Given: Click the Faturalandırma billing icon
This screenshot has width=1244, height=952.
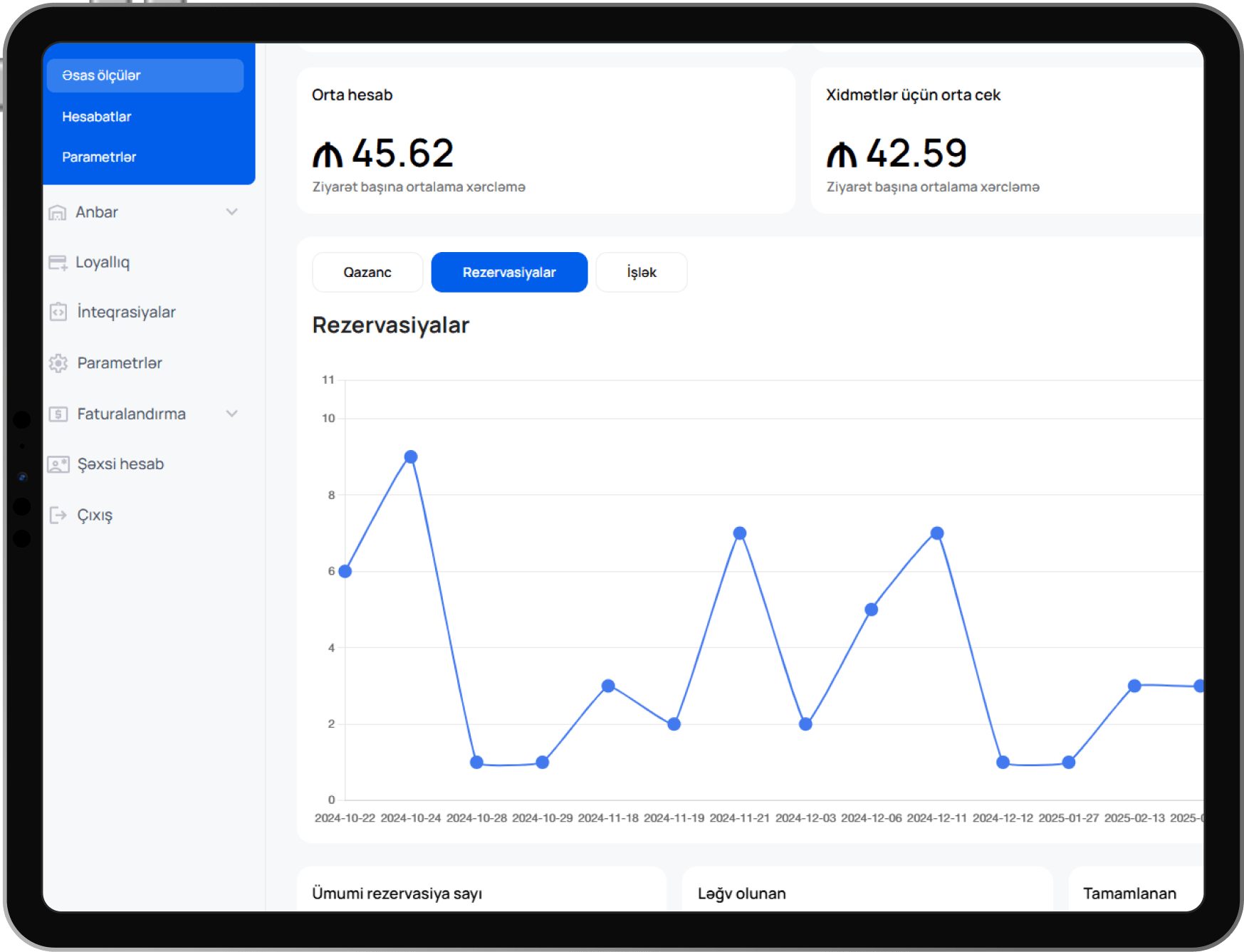Looking at the screenshot, I should point(58,414).
